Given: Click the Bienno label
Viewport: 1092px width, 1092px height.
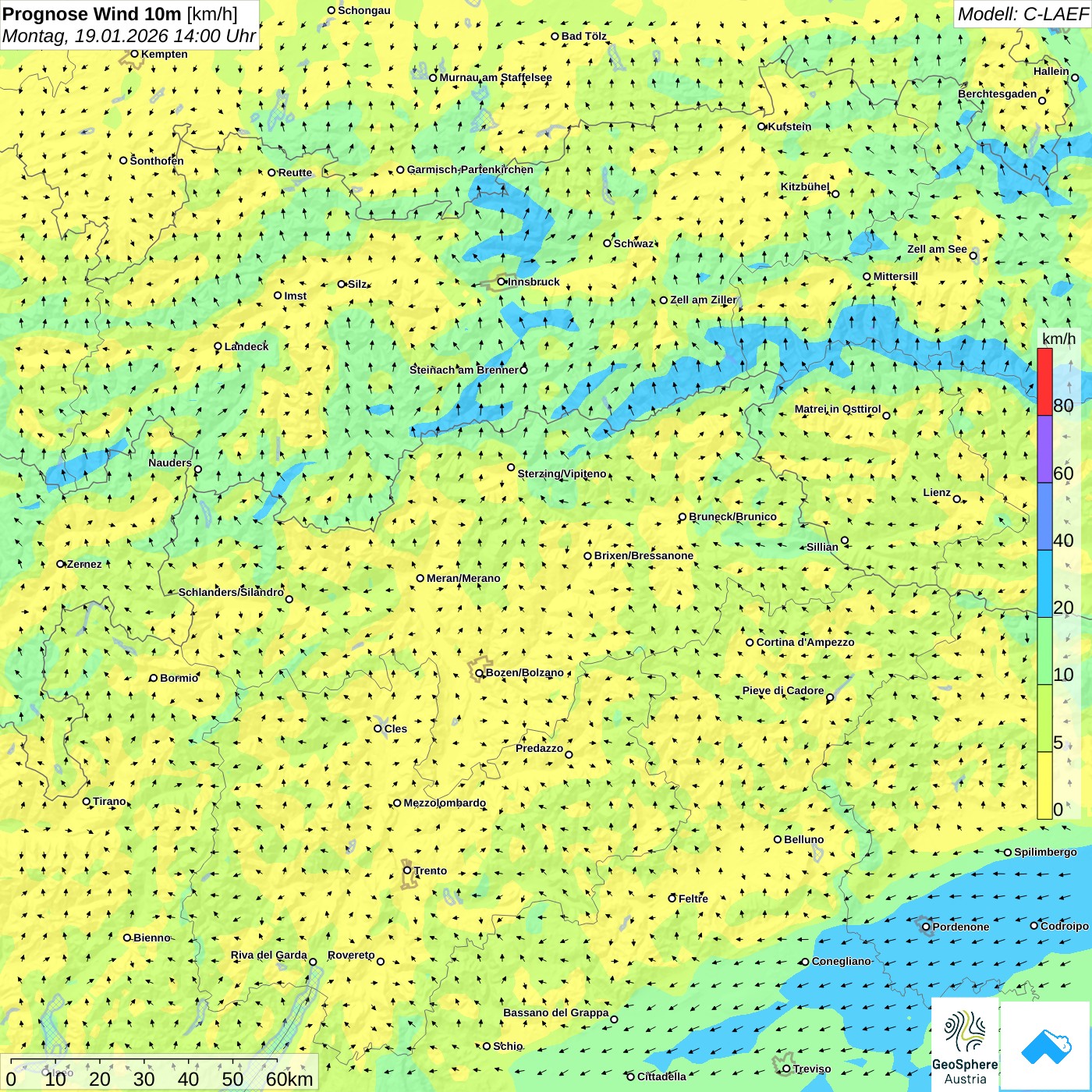Looking at the screenshot, I should pyautogui.click(x=151, y=938).
